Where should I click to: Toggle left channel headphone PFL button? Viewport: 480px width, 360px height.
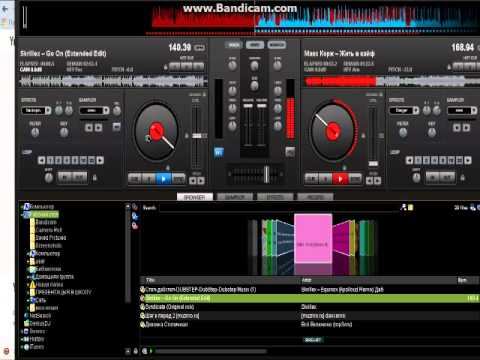[218, 152]
